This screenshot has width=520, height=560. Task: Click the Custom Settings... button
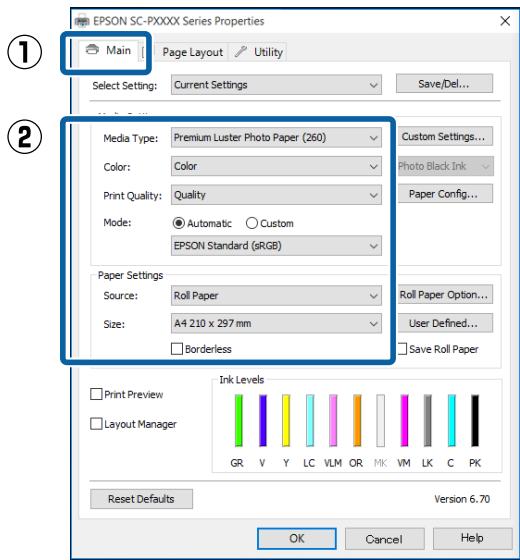coord(444,136)
